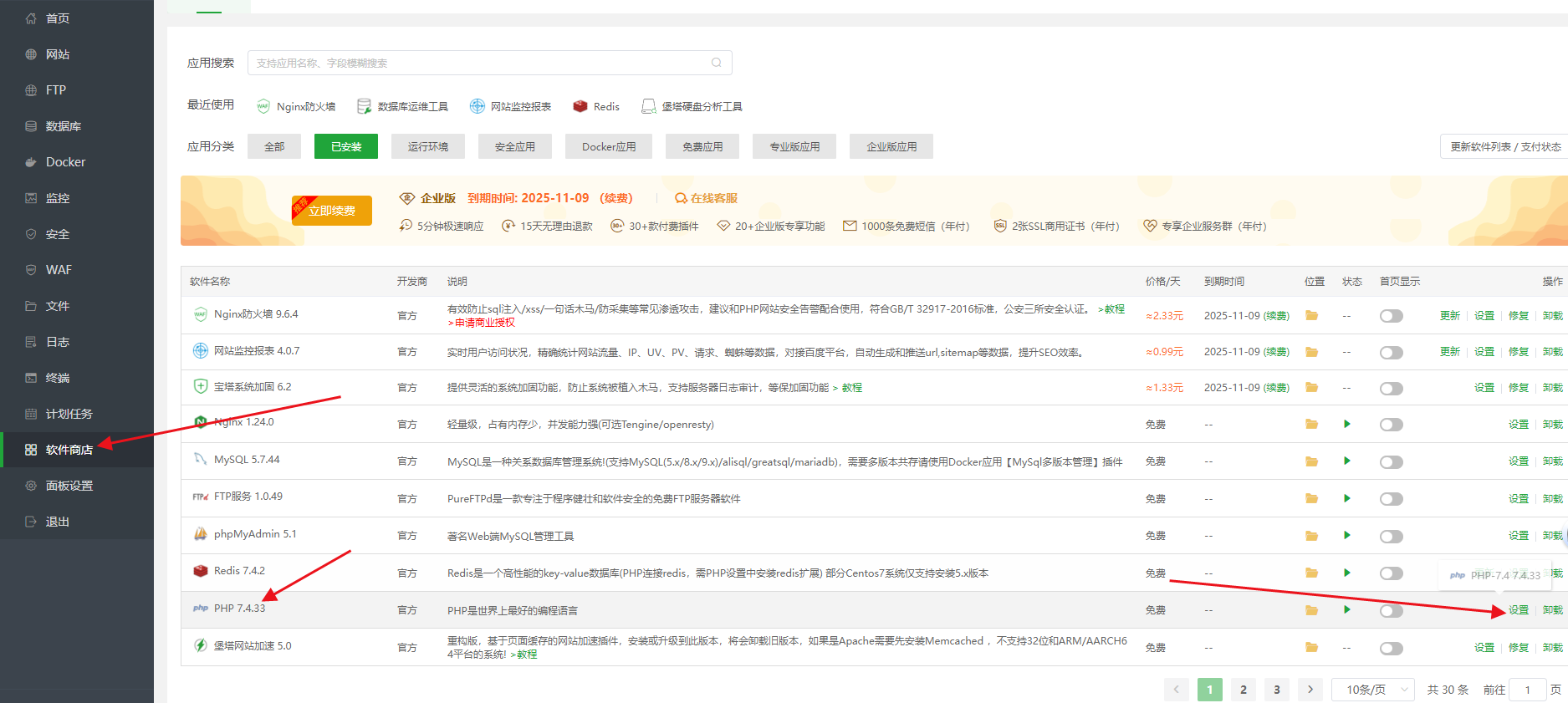The width and height of the screenshot is (1568, 703).
Task: Click the Nginx firewall icon in recent apps
Action: click(263, 106)
